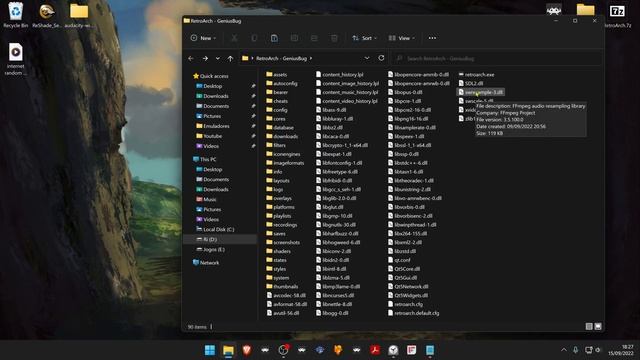Click the Network node in sidebar
640x360 pixels.
[209, 262]
